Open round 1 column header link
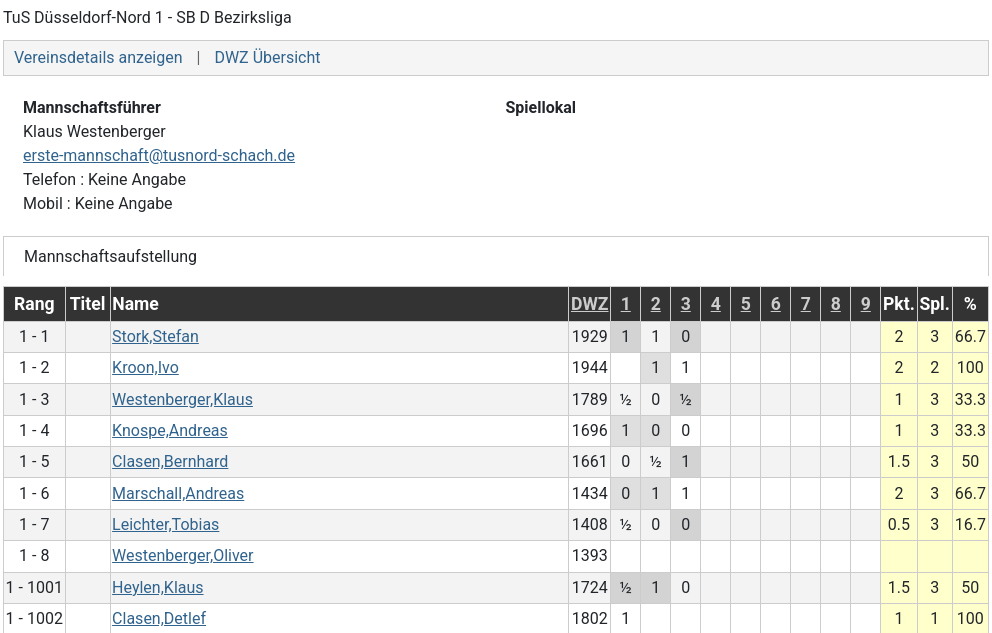The image size is (992, 633). [x=625, y=304]
